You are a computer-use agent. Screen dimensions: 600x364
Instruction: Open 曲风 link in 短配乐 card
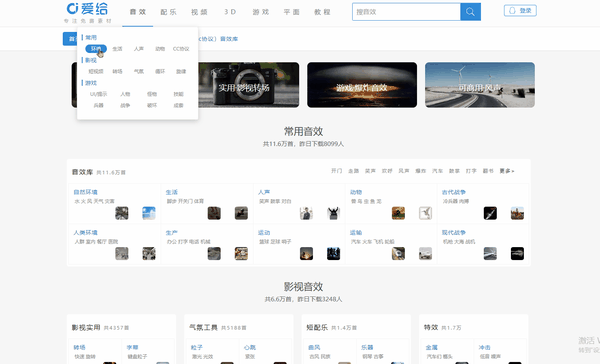pyautogui.click(x=314, y=348)
